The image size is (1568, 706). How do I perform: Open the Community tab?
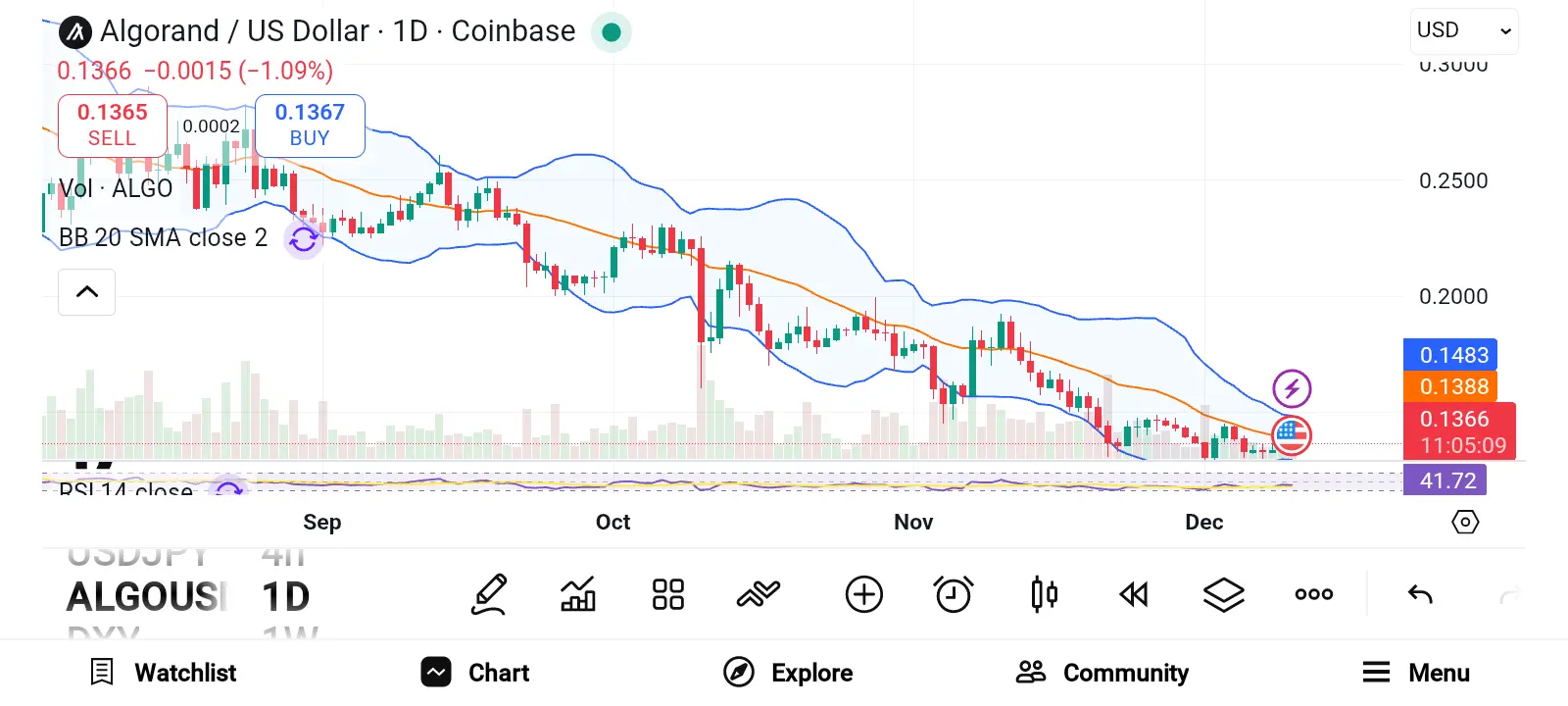point(1102,673)
